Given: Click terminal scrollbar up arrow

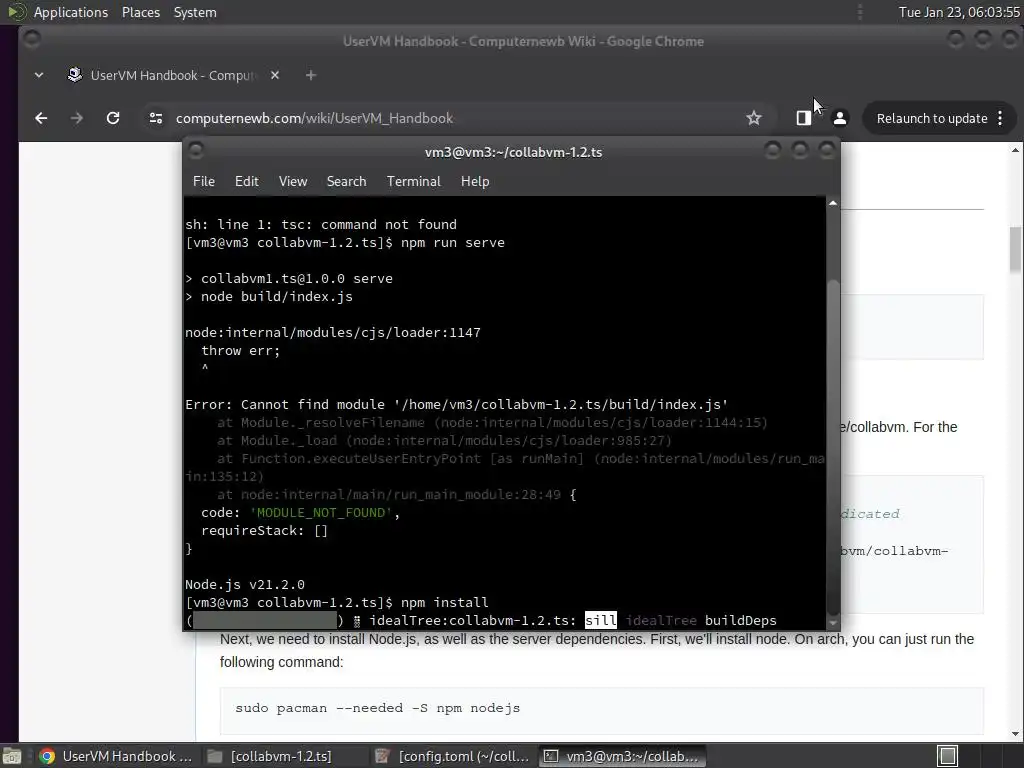Looking at the screenshot, I should click(x=833, y=203).
